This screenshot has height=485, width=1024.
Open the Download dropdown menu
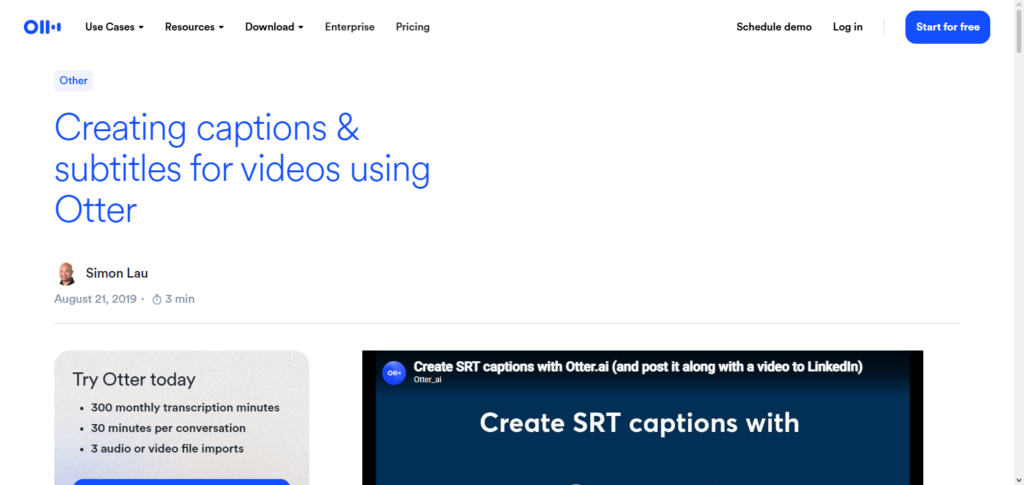pyautogui.click(x=274, y=27)
